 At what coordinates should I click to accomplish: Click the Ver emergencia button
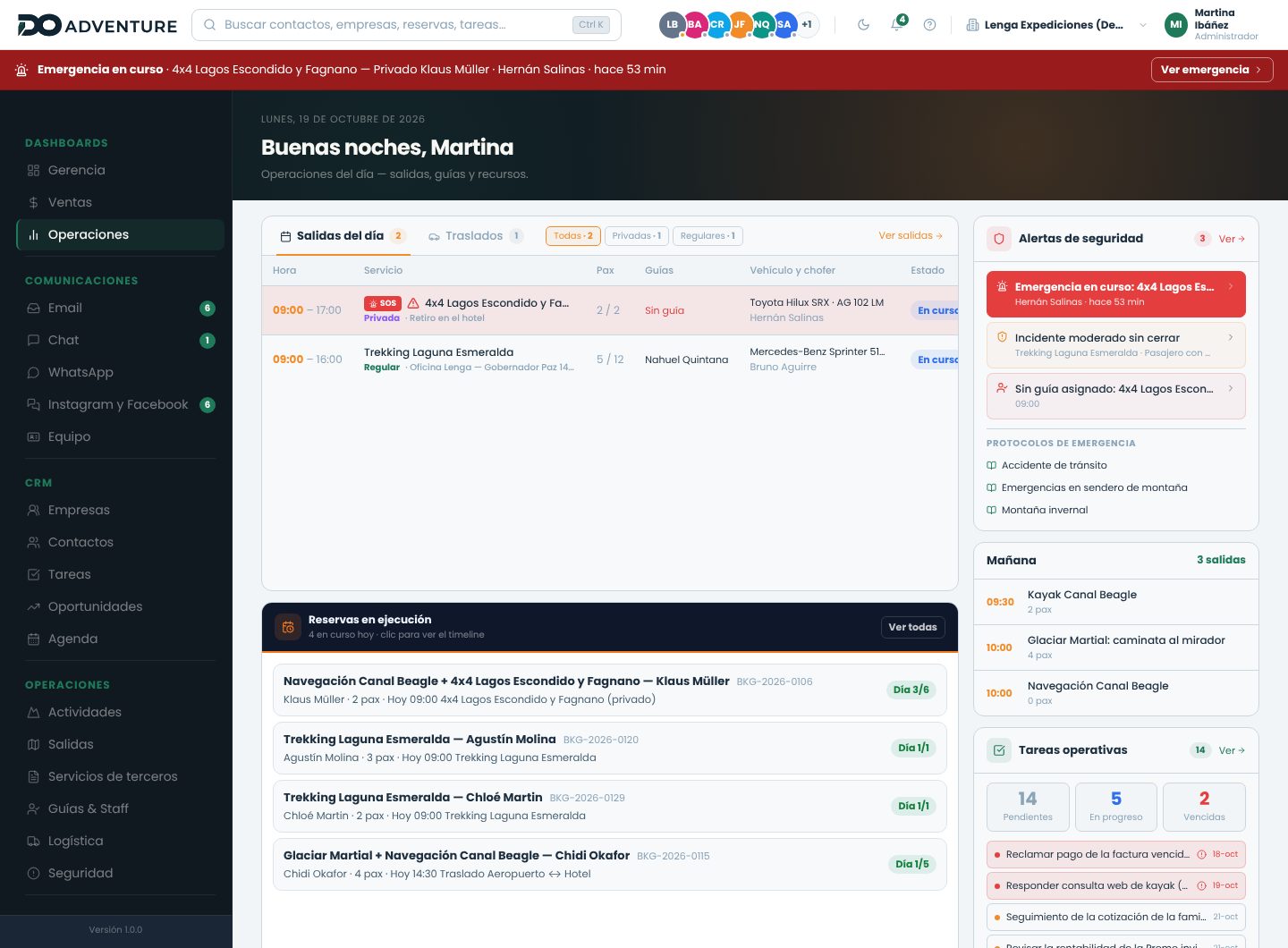(x=1212, y=70)
